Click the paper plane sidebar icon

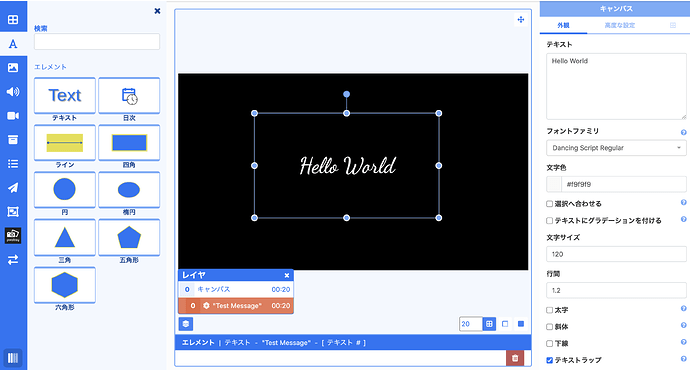pos(13,188)
